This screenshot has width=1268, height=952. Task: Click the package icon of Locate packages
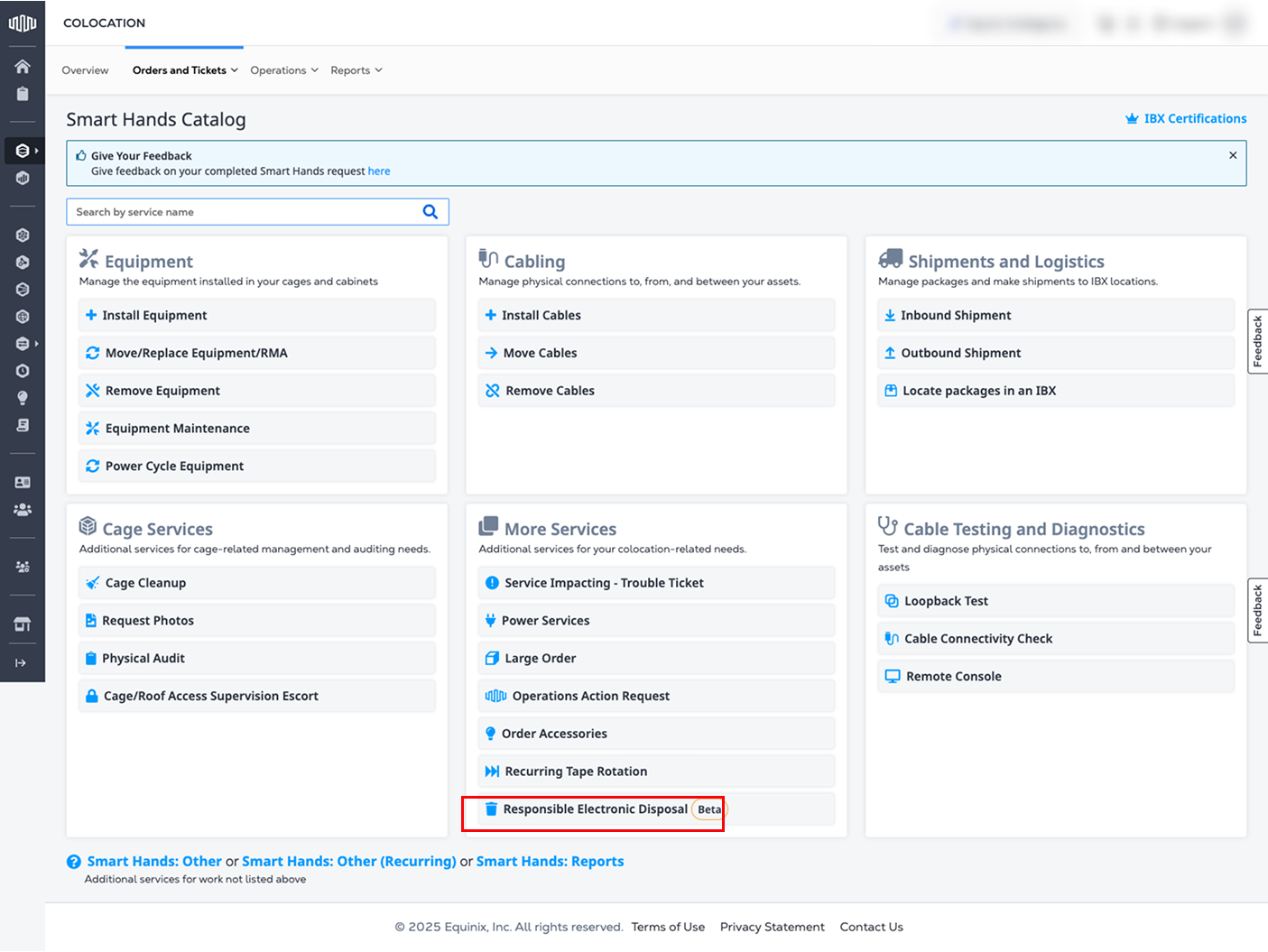click(x=891, y=391)
